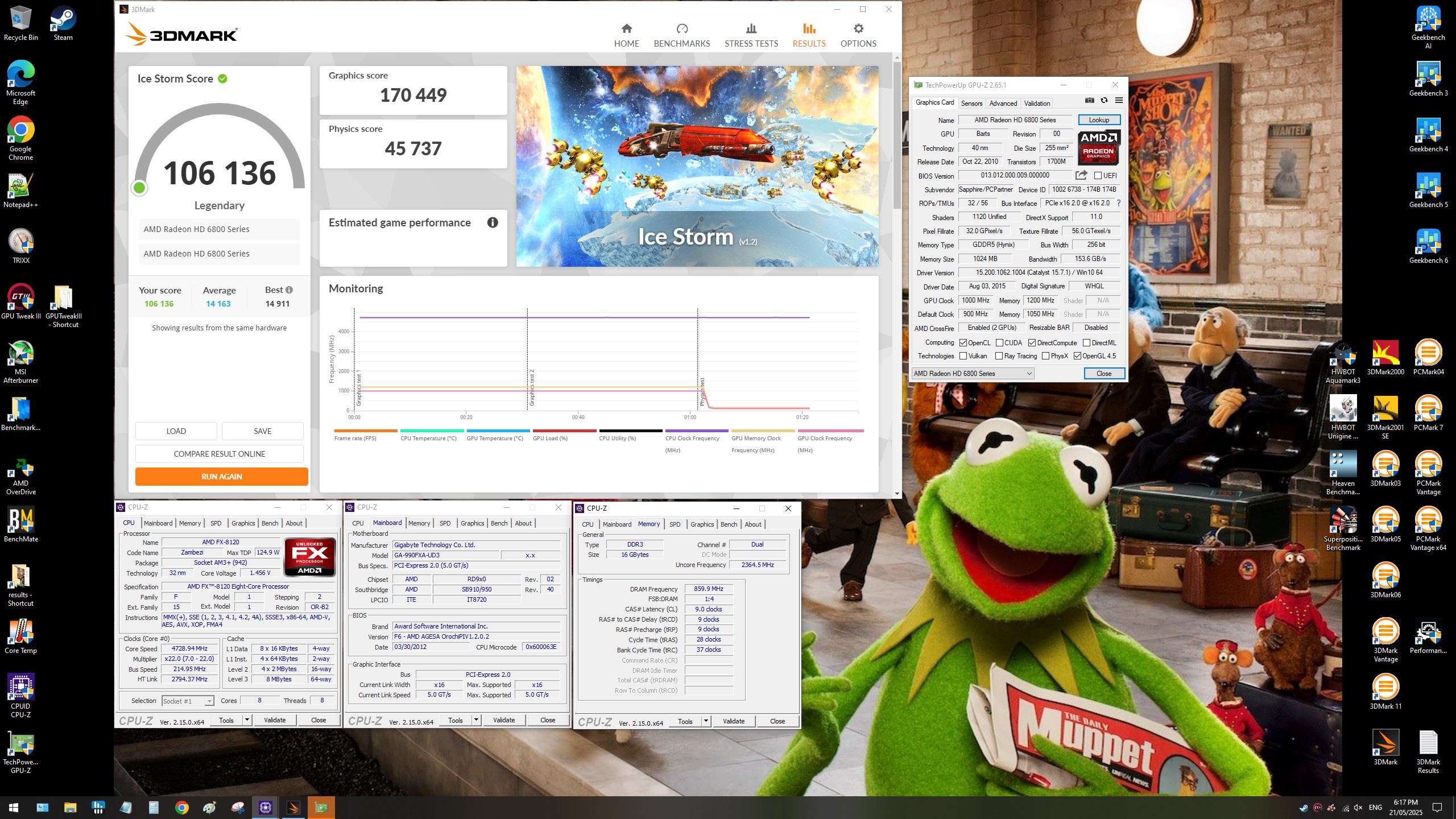This screenshot has width=1456, height=819.
Task: Click the 3DMark results vertical scrollbar
Action: pos(897,135)
